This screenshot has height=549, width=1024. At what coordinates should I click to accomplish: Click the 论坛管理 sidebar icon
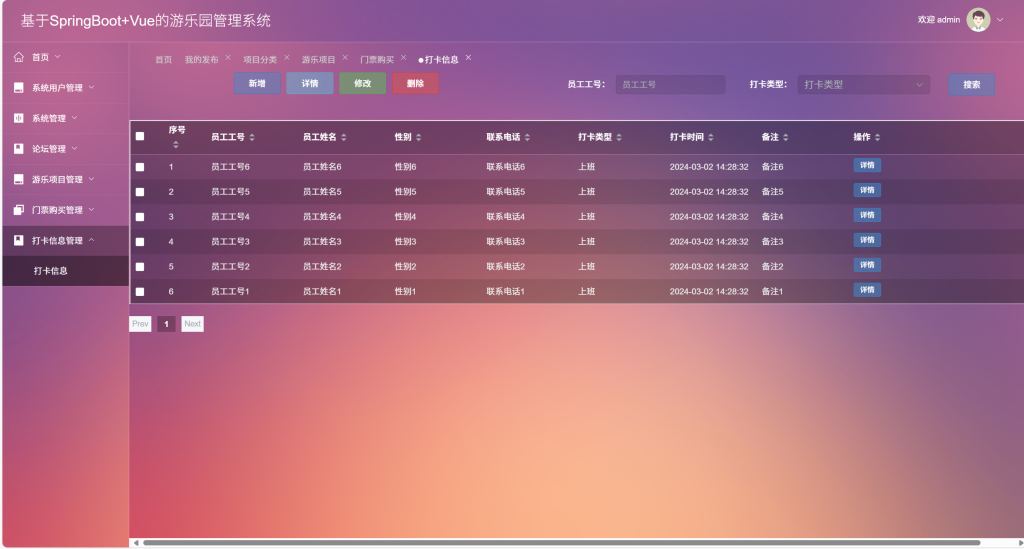(x=18, y=149)
